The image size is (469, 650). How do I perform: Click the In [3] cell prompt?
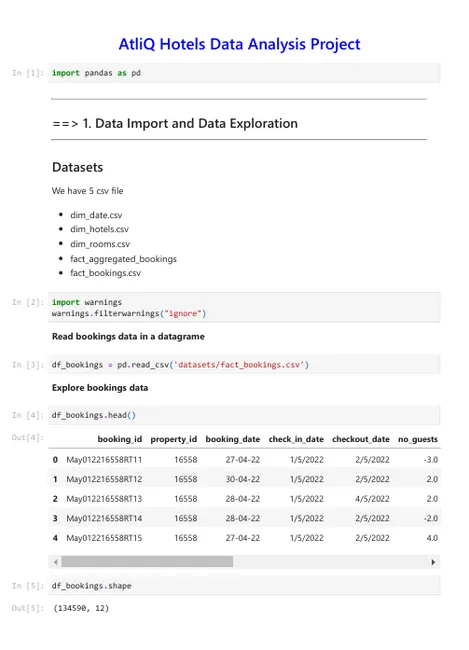[x=28, y=365]
